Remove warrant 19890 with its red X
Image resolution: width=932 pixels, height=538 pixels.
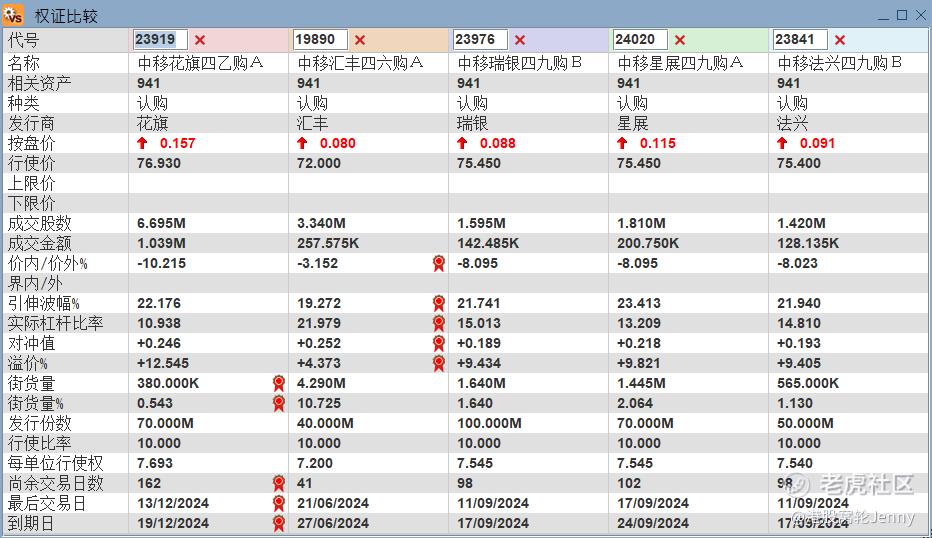360,40
